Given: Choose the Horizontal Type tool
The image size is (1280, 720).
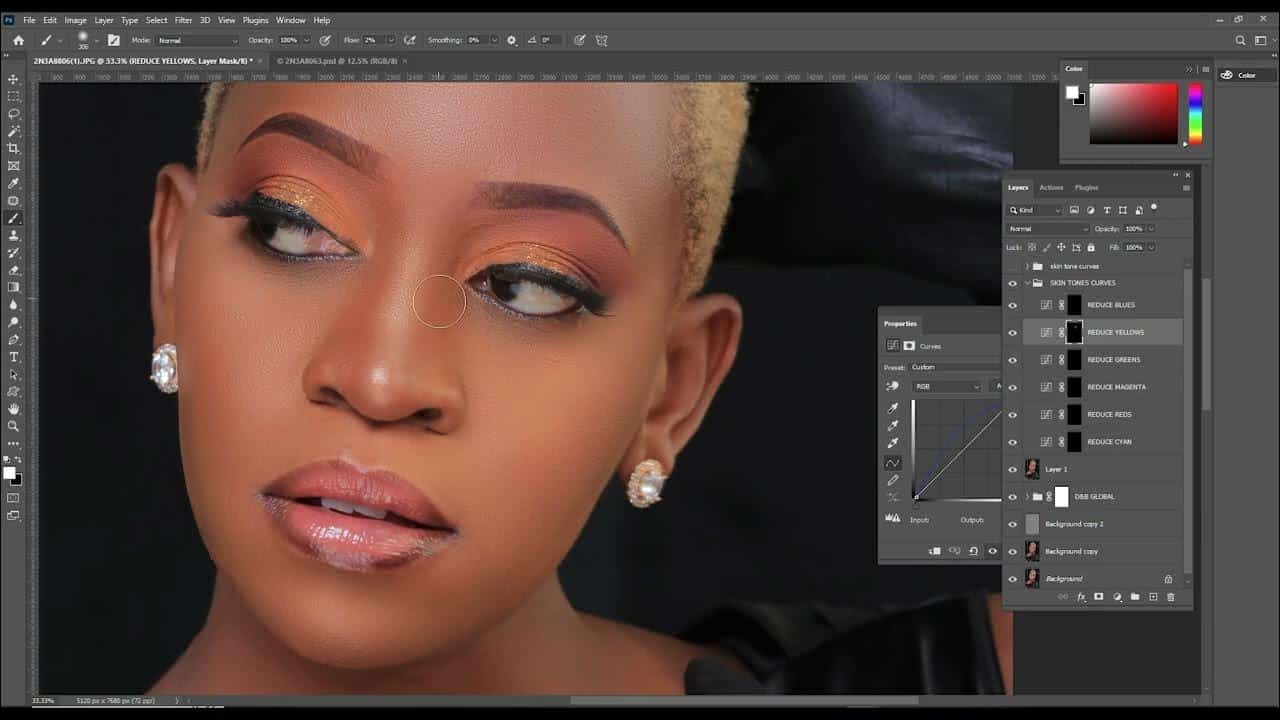Looking at the screenshot, I should click(x=13, y=357).
